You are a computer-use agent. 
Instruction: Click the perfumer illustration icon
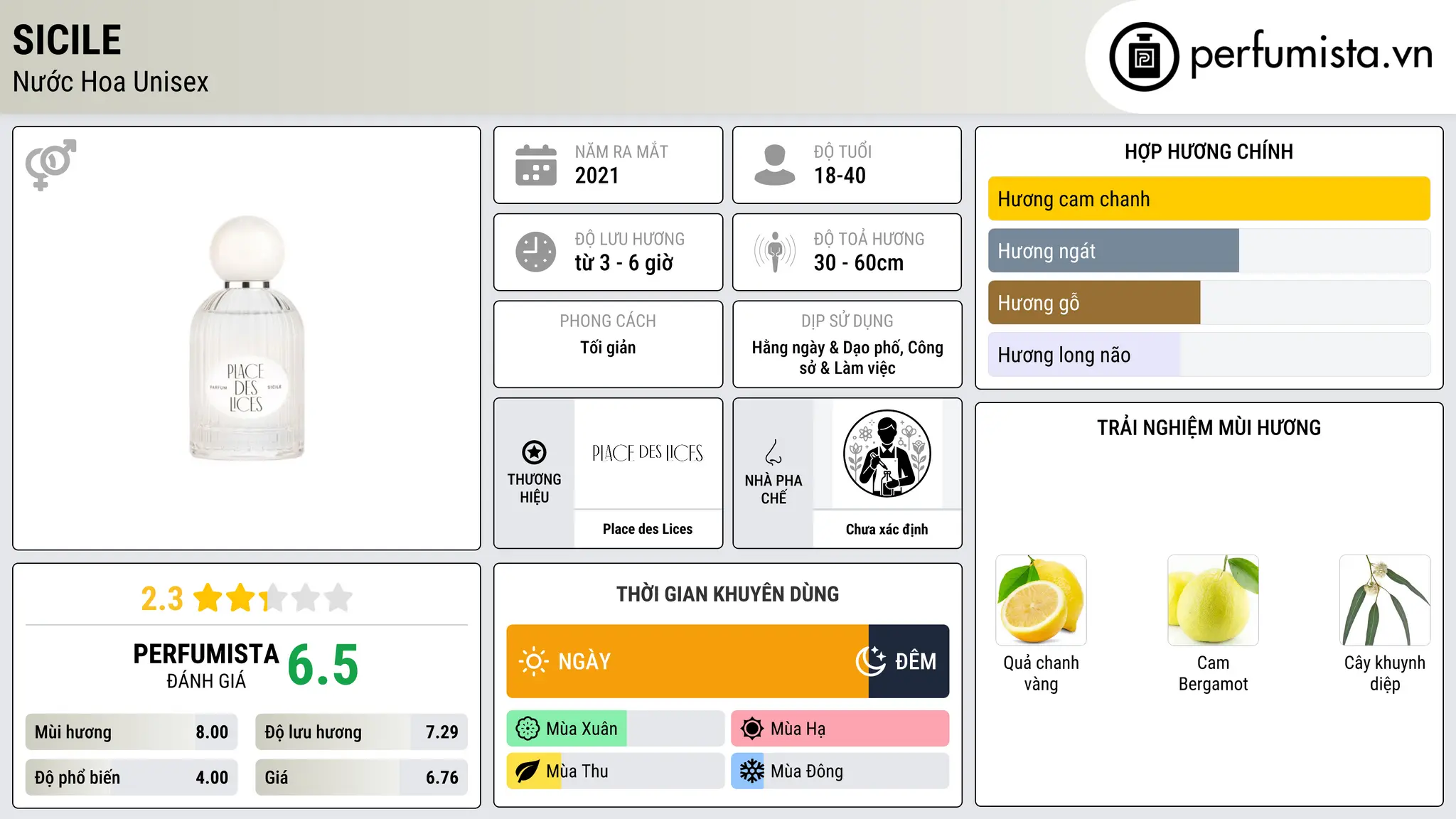887,454
